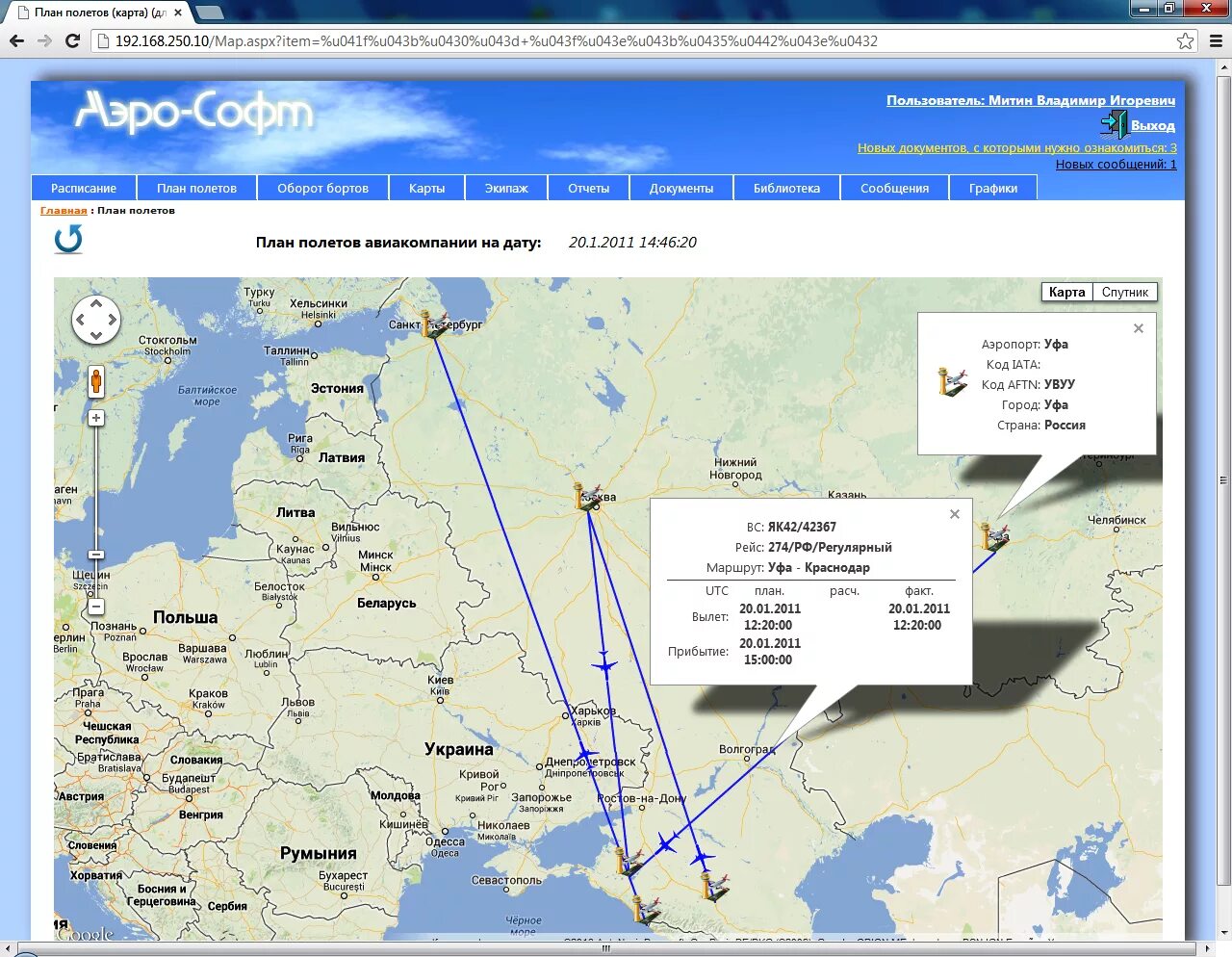Click the route text Уфа - Краснодар
The height and width of the screenshot is (957, 1232).
(819, 567)
